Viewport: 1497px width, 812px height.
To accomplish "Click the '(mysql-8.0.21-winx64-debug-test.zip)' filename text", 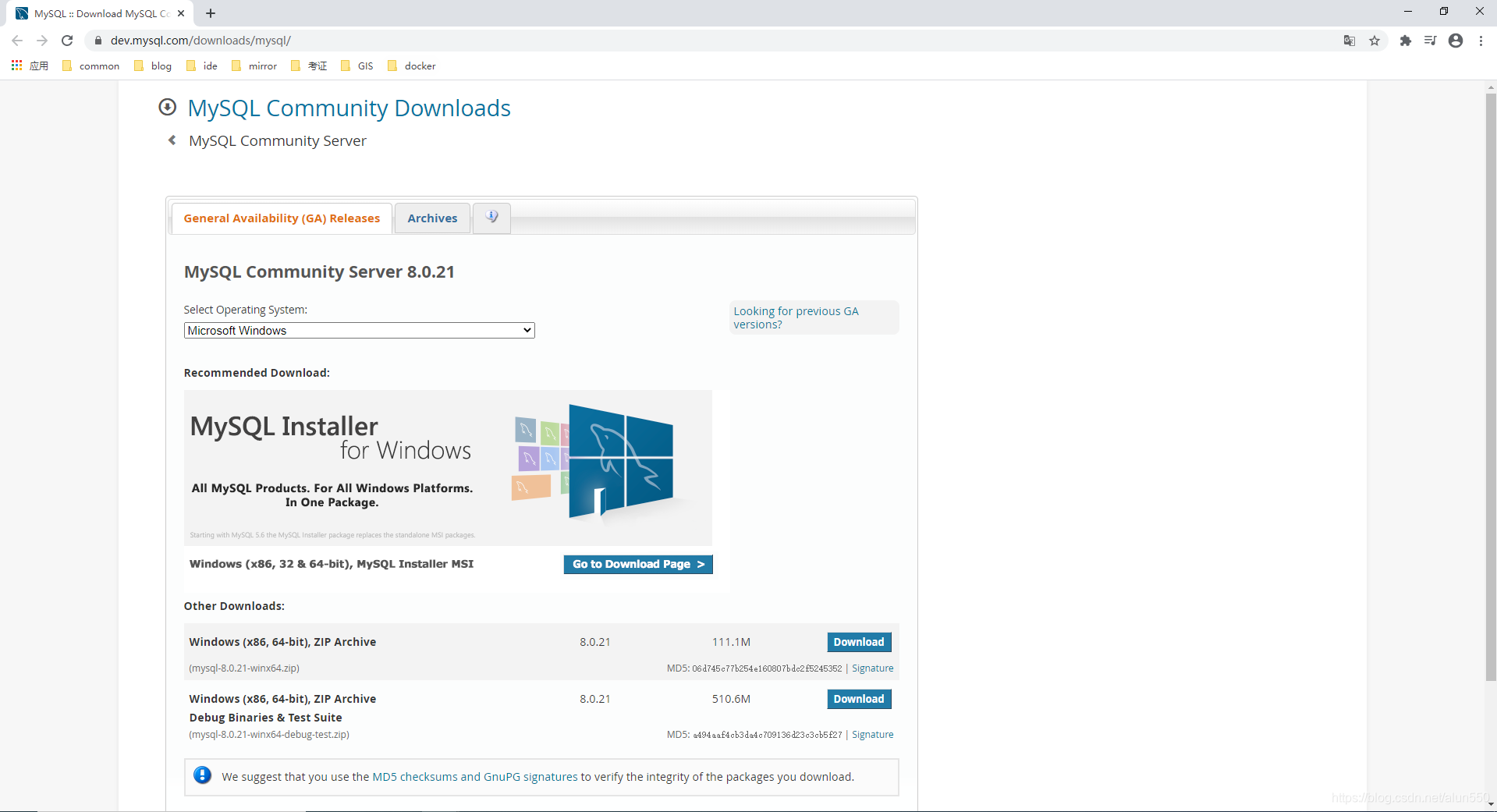I will coord(269,735).
